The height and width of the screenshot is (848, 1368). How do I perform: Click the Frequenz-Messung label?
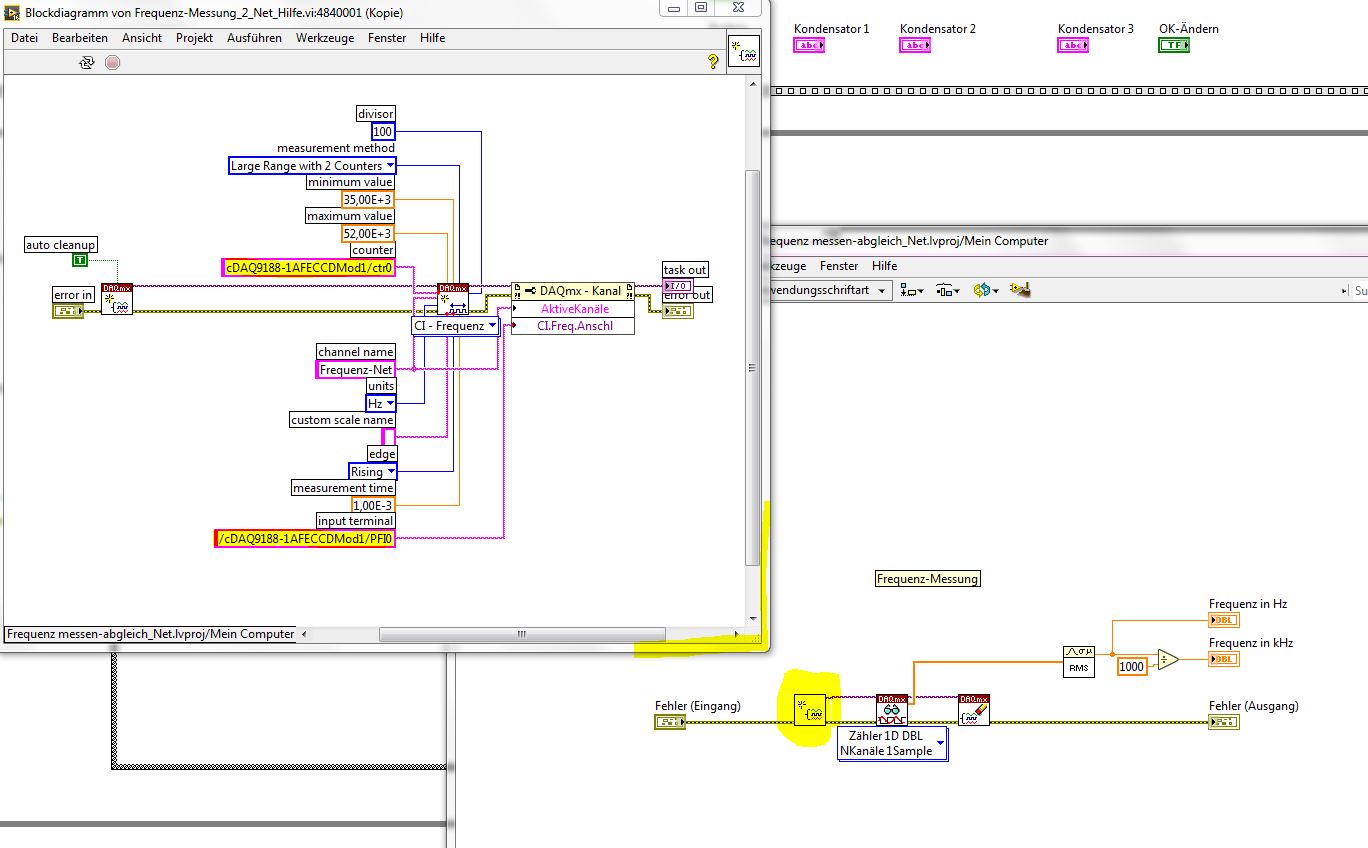point(927,579)
